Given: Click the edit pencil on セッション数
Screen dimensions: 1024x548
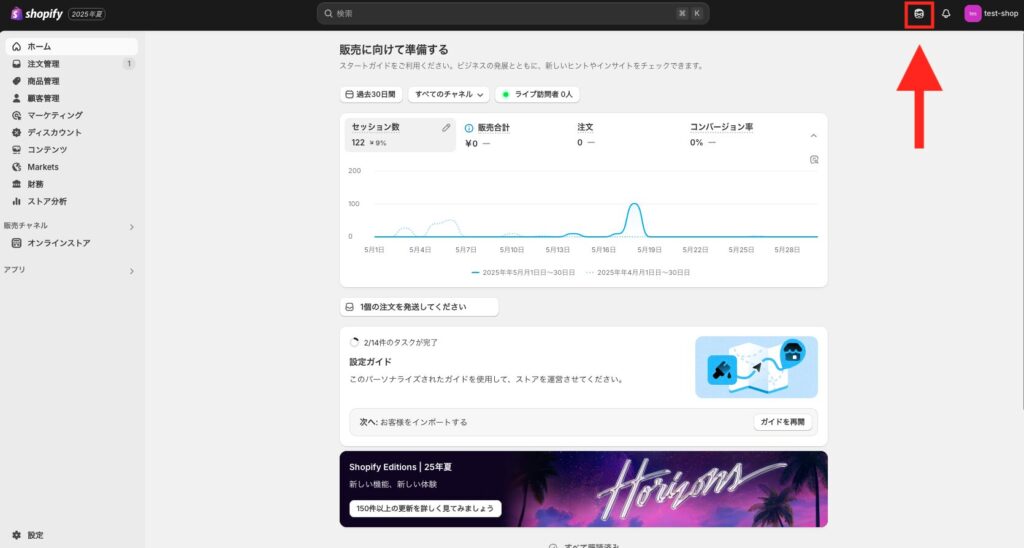Looking at the screenshot, I should [x=446, y=128].
